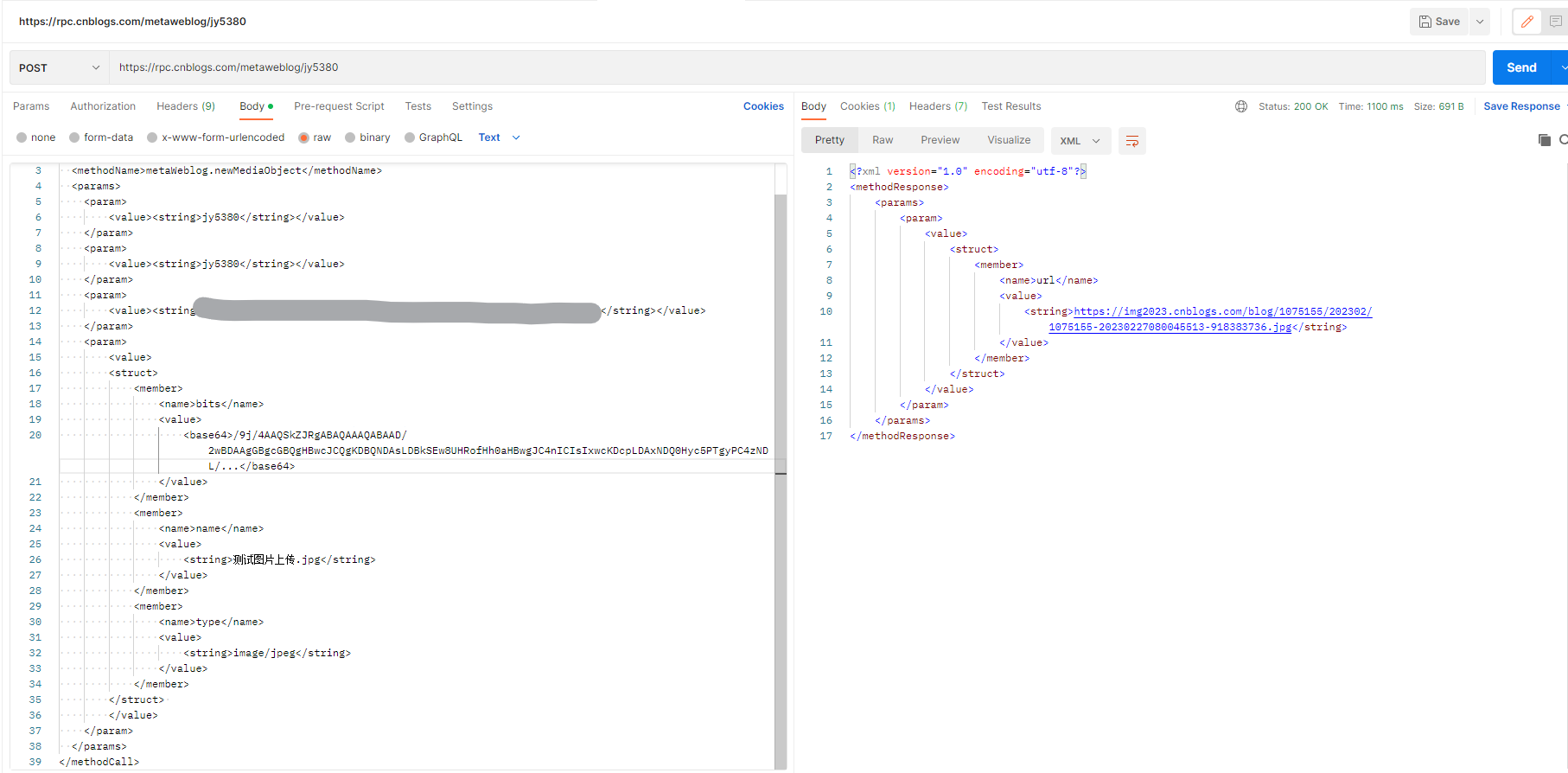1568x773 pixels.
Task: Select form-data body type radio
Action: tap(74, 137)
